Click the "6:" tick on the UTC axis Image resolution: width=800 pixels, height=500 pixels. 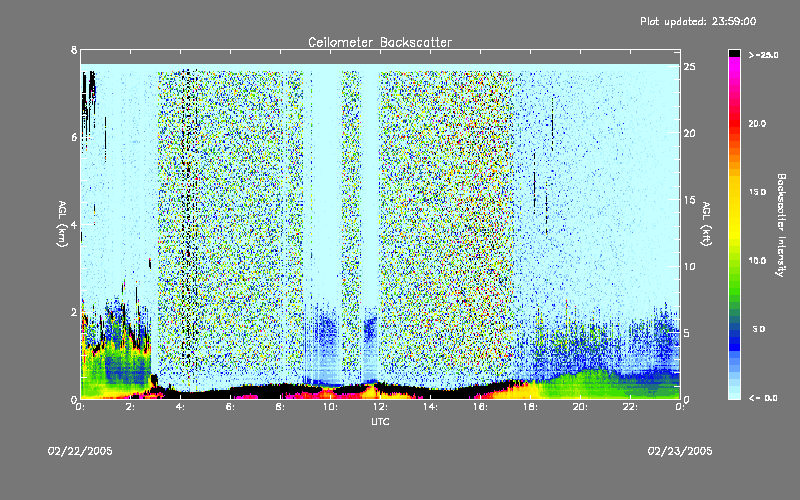pos(230,407)
